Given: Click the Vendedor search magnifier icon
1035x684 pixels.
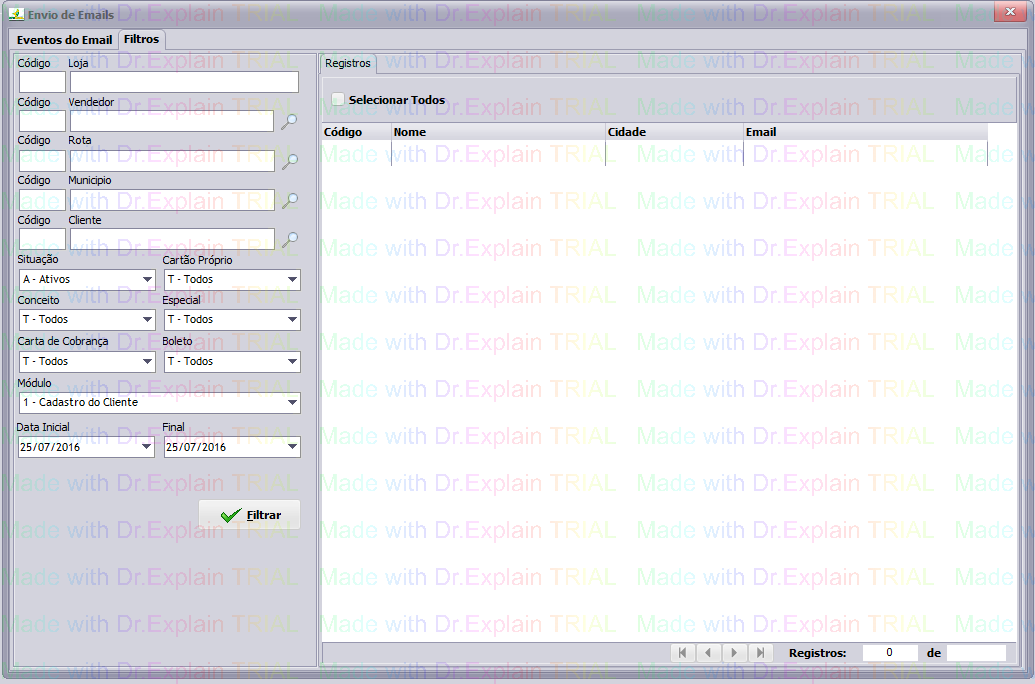Looking at the screenshot, I should coord(289,121).
